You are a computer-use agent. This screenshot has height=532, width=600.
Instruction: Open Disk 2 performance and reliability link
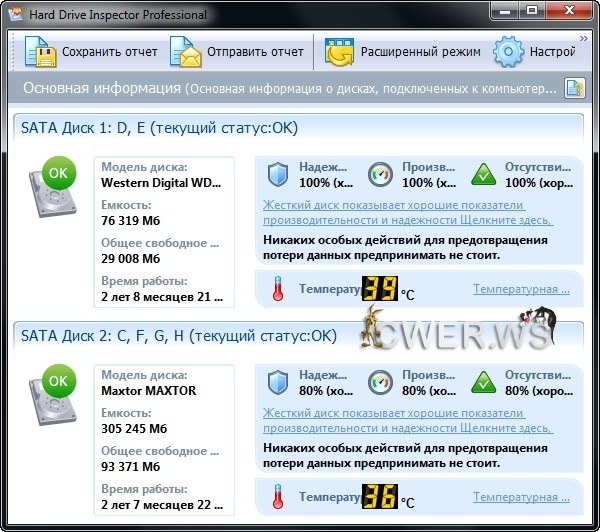tap(408, 420)
